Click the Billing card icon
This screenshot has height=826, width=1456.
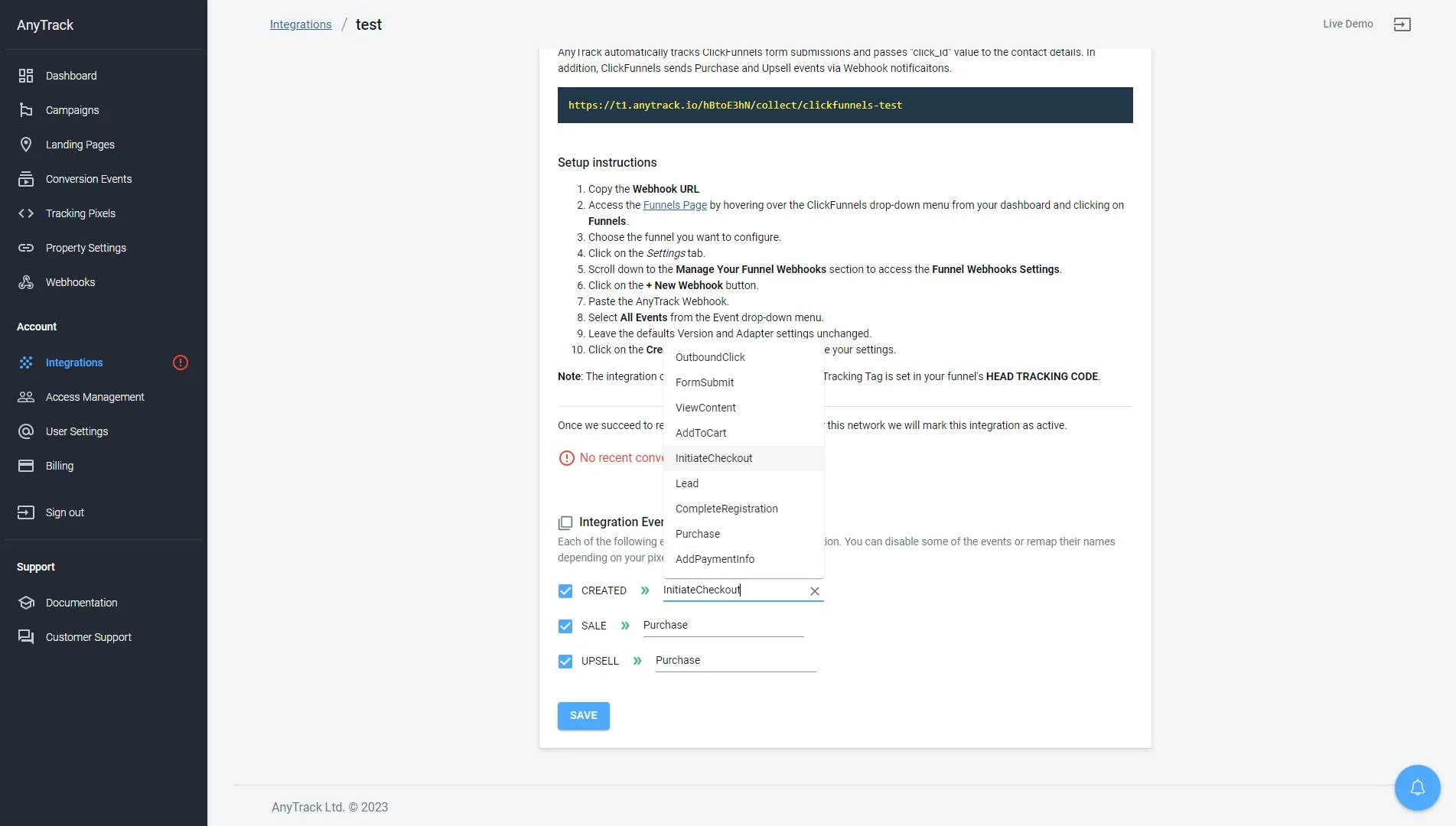pos(26,466)
